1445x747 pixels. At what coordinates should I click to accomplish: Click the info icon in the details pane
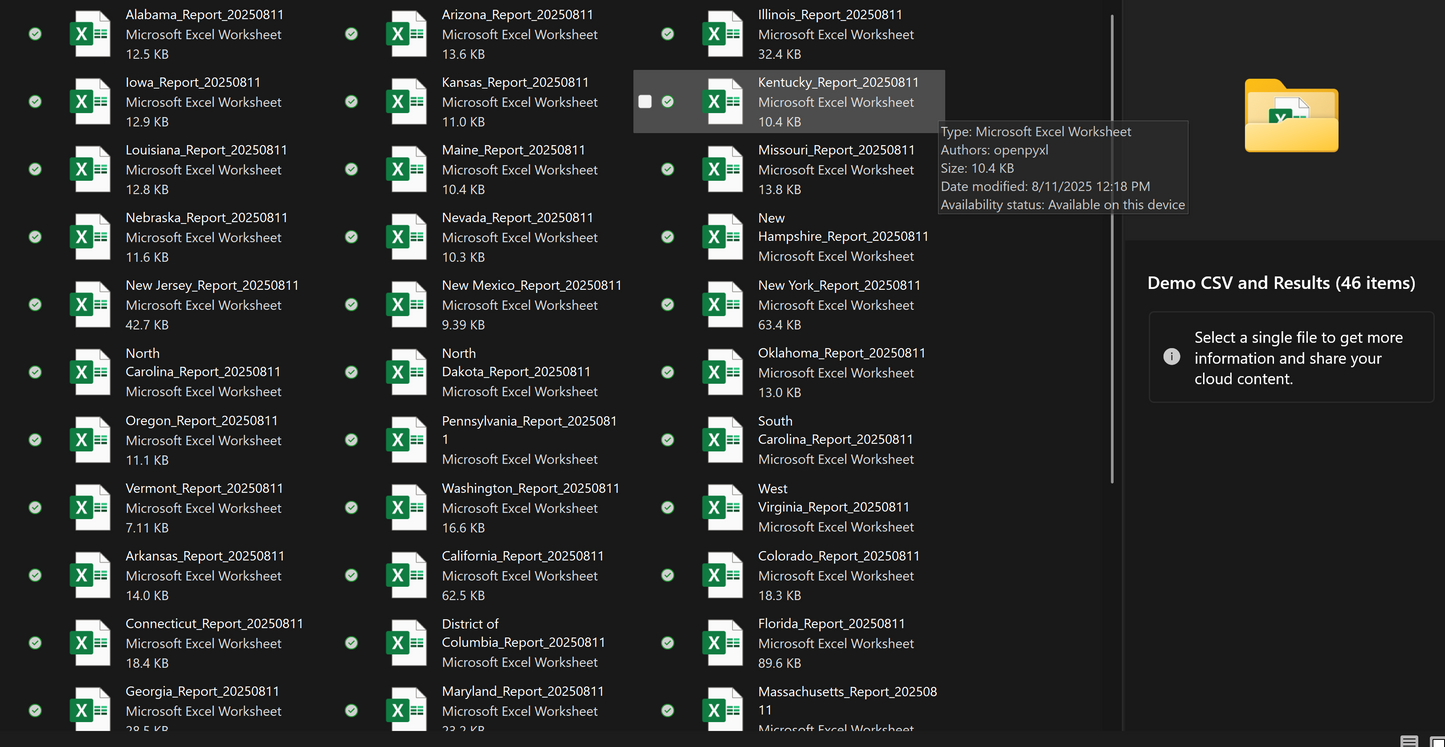click(x=1171, y=357)
